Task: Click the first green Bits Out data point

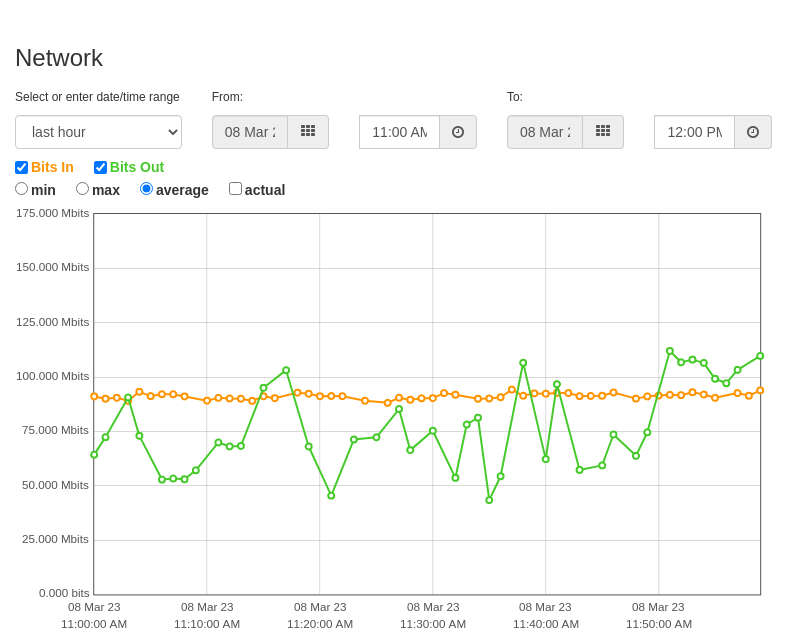Action: [x=94, y=455]
